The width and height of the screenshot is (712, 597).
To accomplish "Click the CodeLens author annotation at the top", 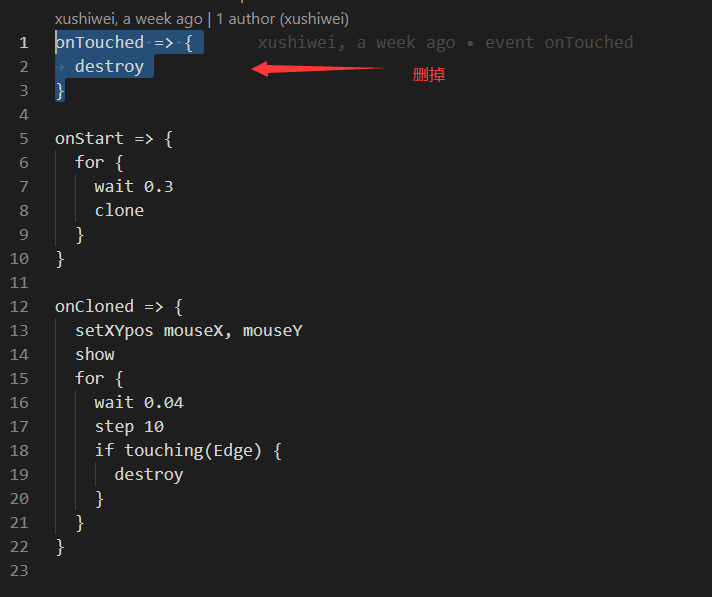I will point(202,19).
